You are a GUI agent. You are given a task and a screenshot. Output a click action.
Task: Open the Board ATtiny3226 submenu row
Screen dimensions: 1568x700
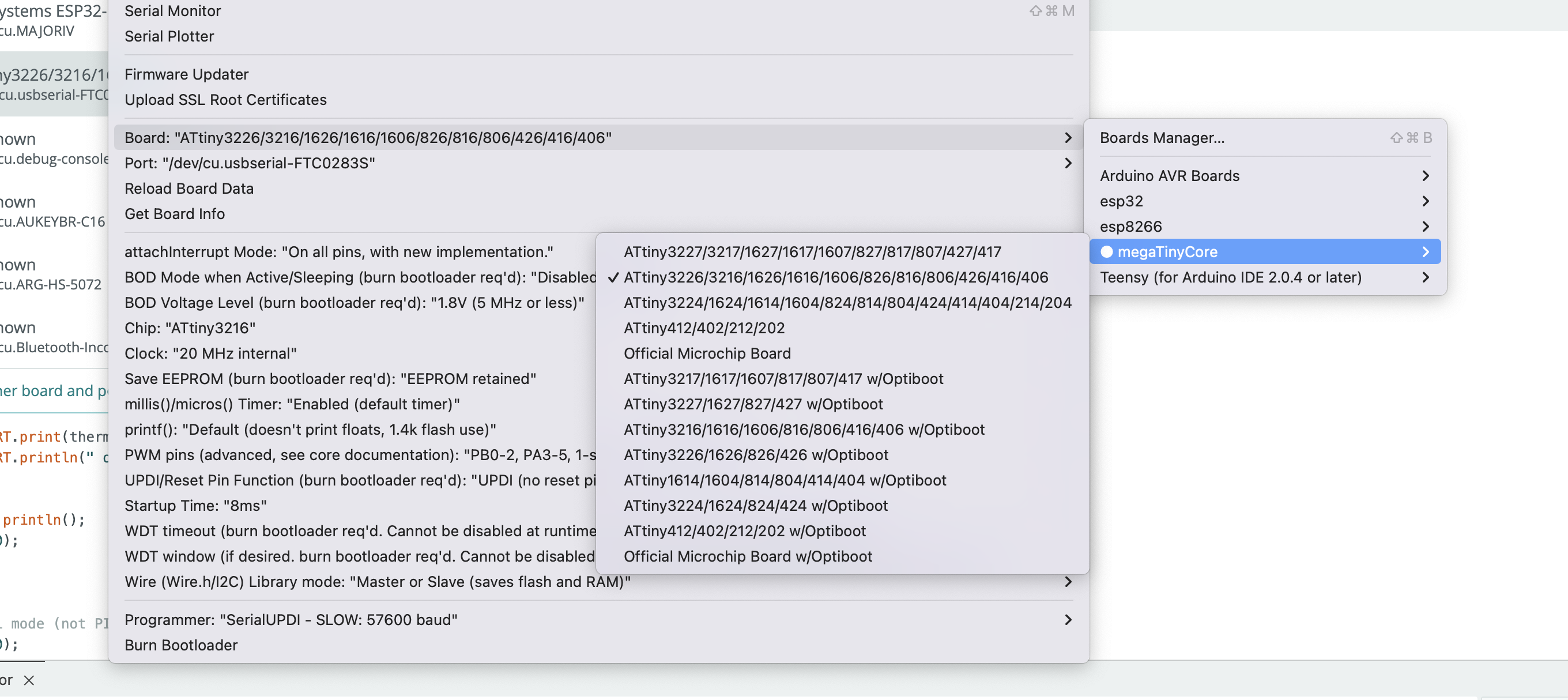598,138
